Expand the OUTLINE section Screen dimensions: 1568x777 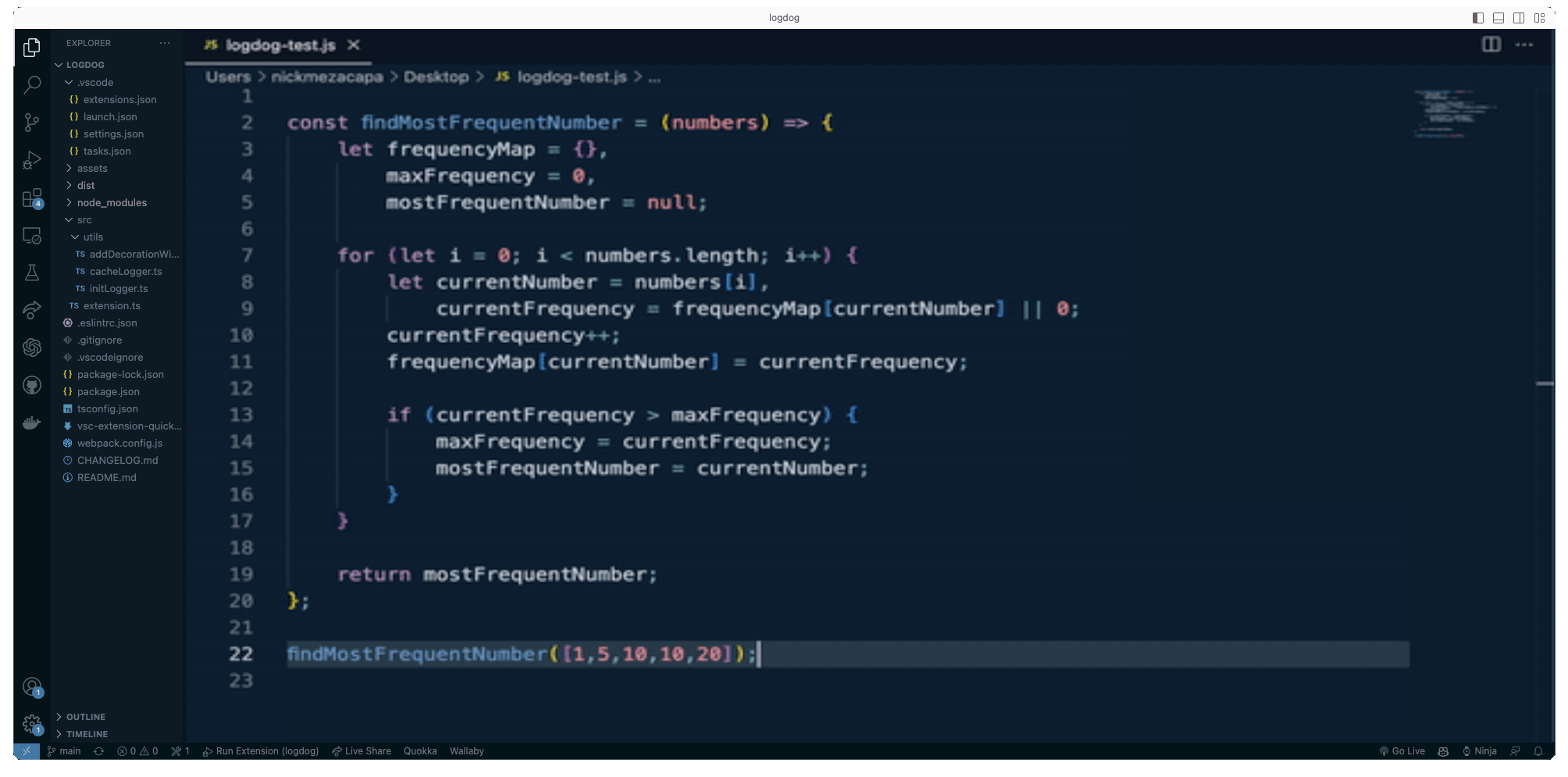(x=85, y=717)
